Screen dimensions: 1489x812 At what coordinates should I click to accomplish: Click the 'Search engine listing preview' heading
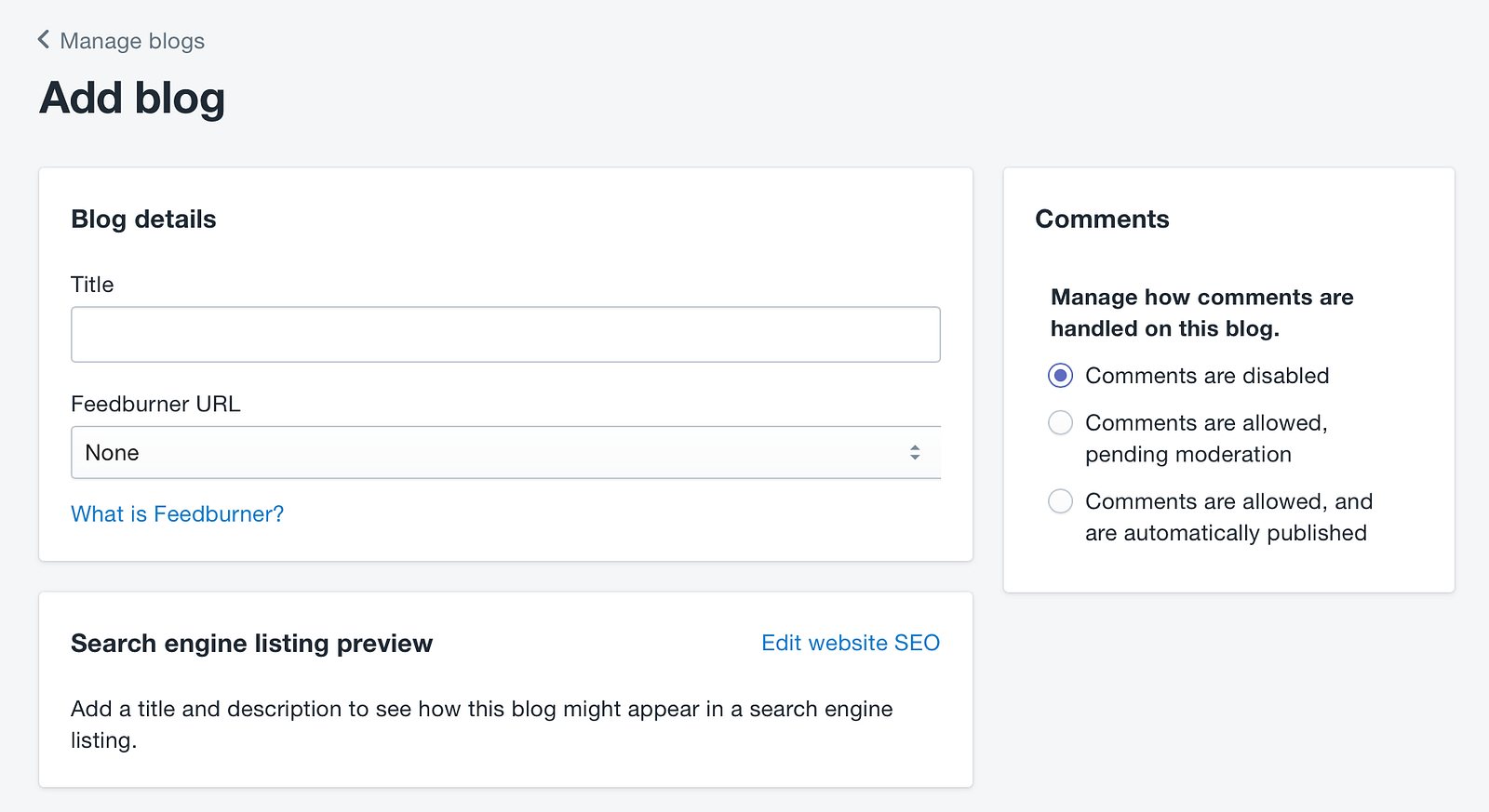click(x=251, y=644)
